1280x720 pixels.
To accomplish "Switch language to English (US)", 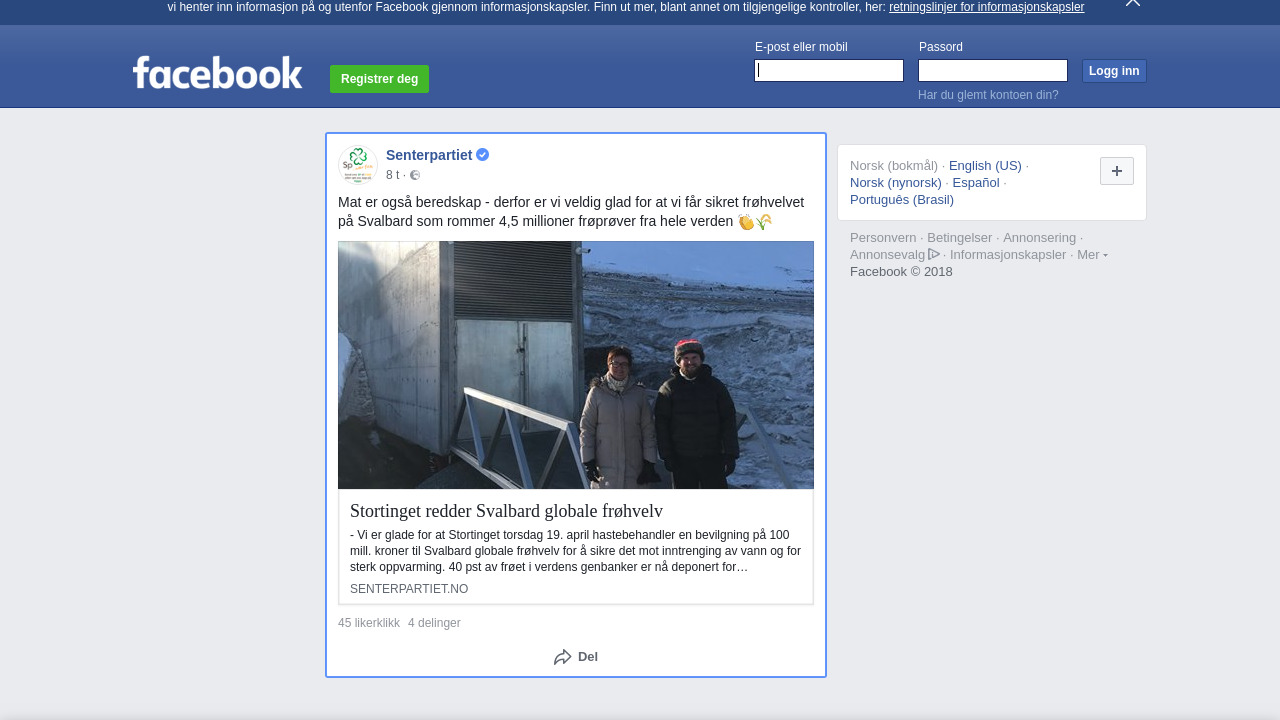I will 985,166.
